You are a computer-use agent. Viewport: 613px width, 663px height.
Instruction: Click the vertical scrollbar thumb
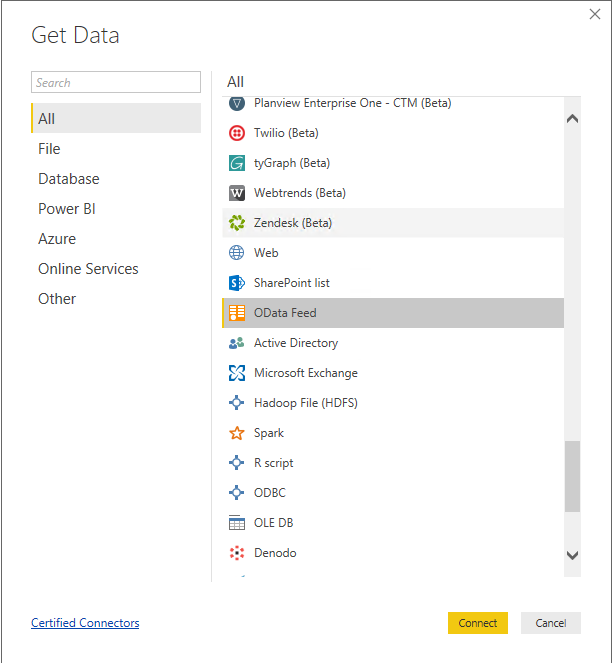(x=572, y=476)
